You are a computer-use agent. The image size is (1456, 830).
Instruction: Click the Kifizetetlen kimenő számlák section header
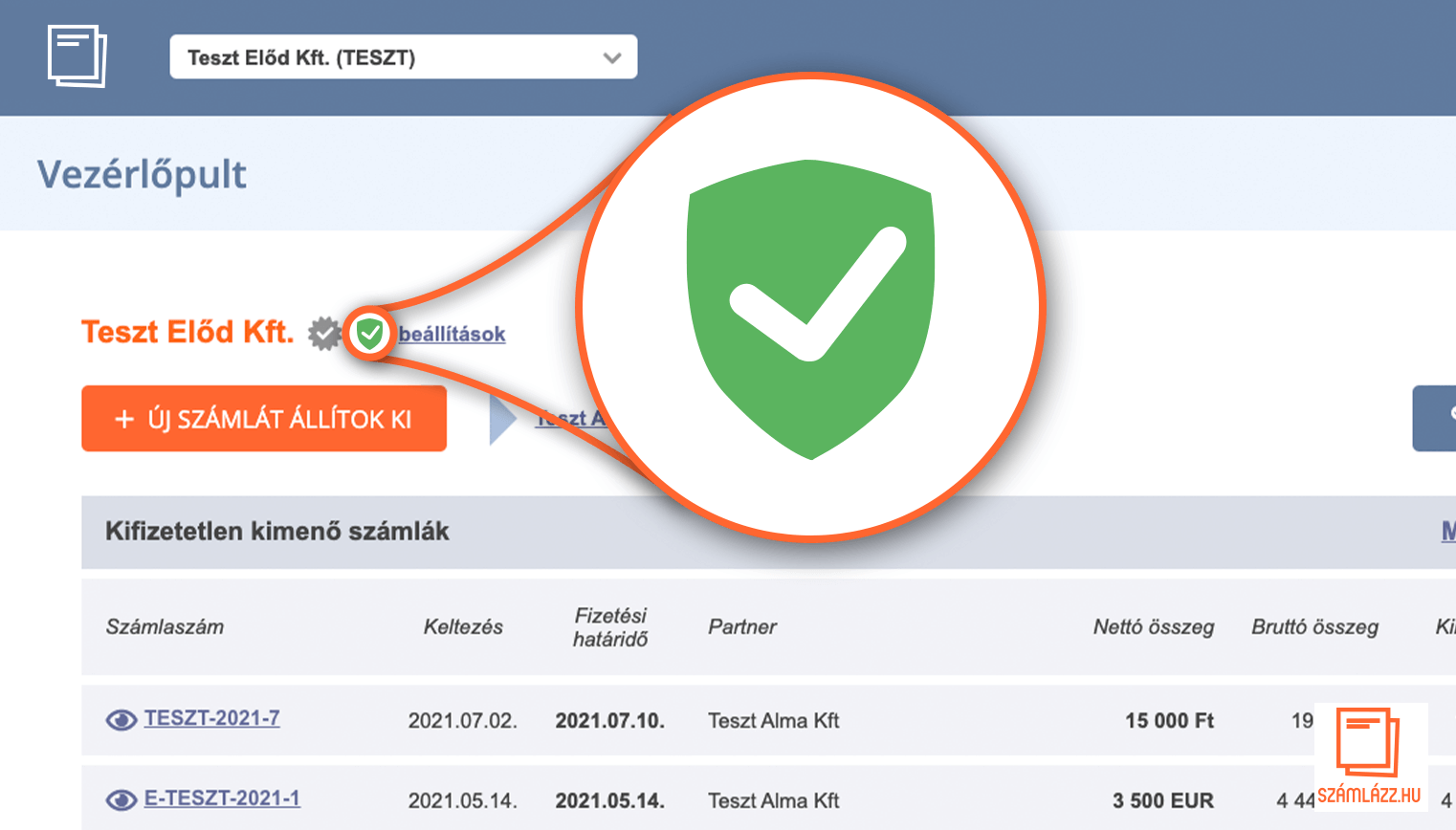tap(277, 532)
